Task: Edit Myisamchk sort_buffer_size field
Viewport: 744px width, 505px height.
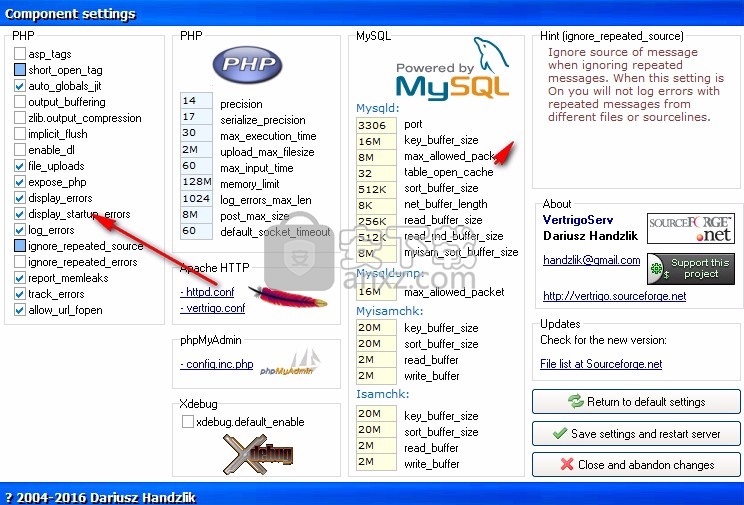Action: click(x=376, y=344)
